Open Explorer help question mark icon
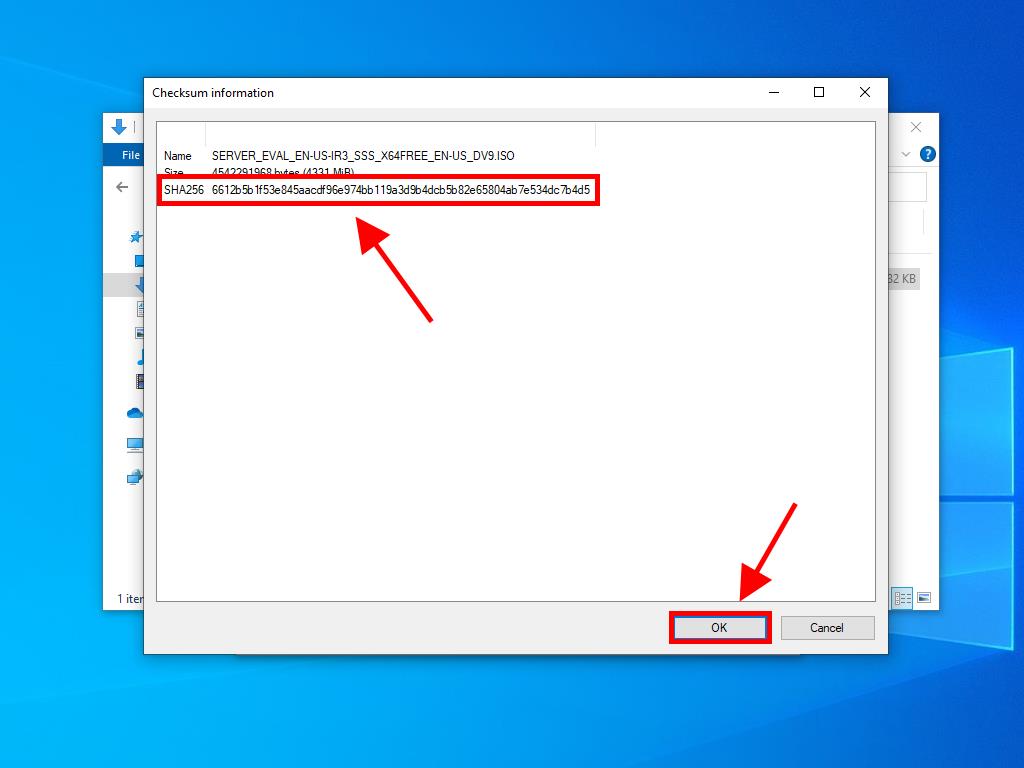Viewport: 1024px width, 768px height. (x=927, y=154)
